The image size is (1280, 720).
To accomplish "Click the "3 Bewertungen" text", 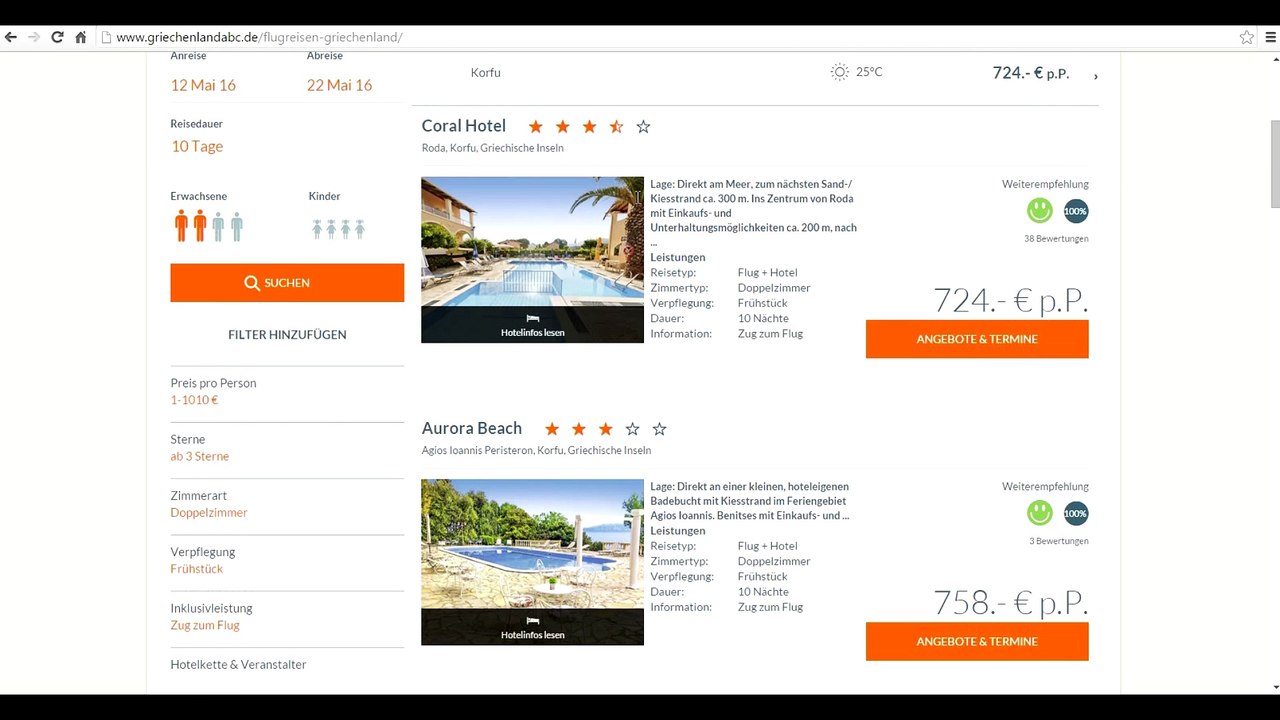I will click(1059, 541).
